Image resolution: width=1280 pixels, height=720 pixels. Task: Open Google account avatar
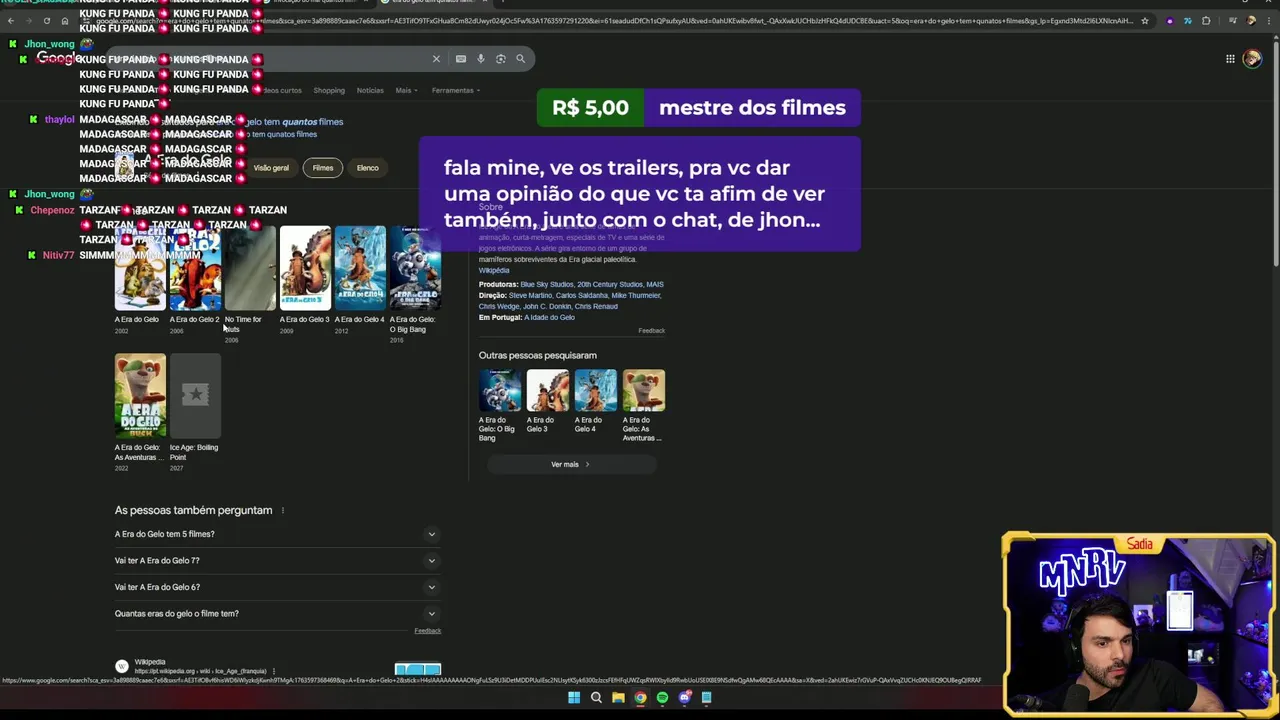pyautogui.click(x=1252, y=59)
